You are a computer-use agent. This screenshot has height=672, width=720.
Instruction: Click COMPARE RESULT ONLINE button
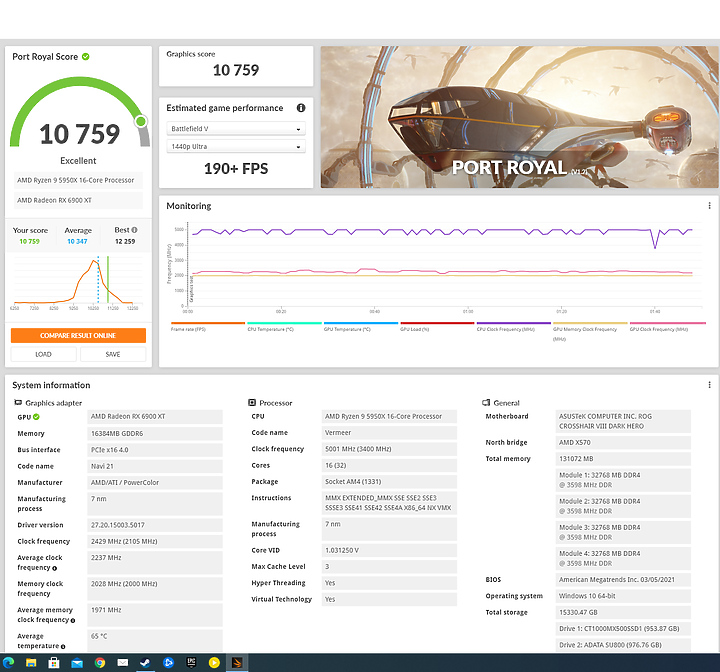78,335
